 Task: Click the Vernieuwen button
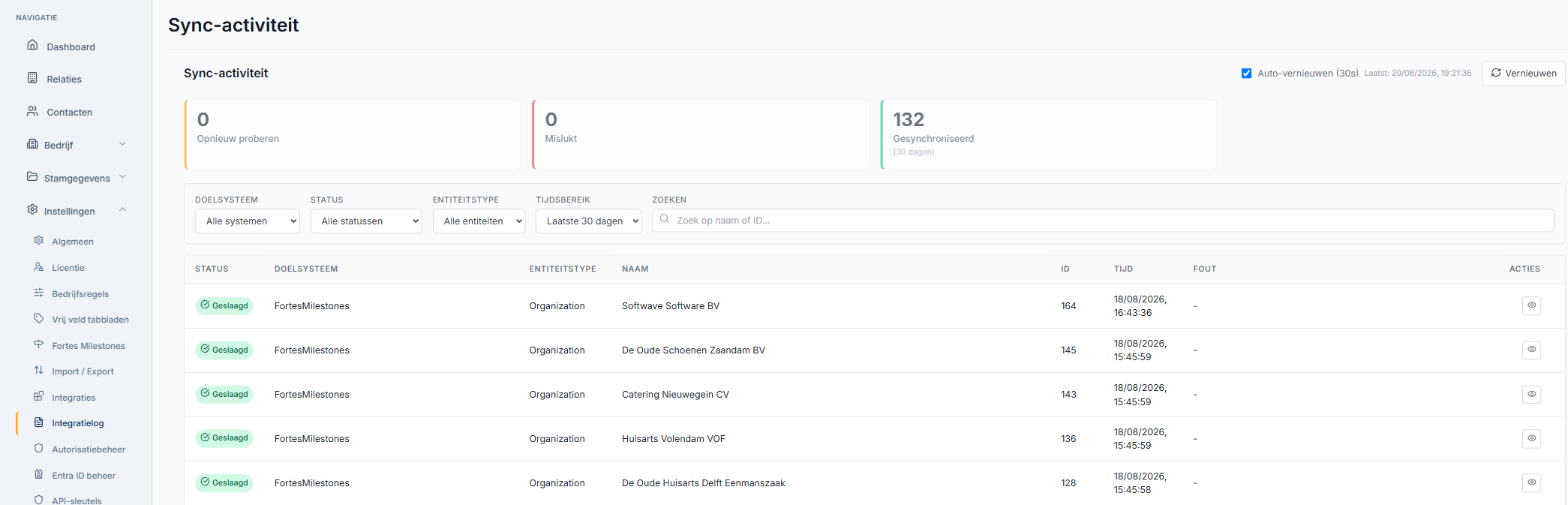(x=1523, y=73)
